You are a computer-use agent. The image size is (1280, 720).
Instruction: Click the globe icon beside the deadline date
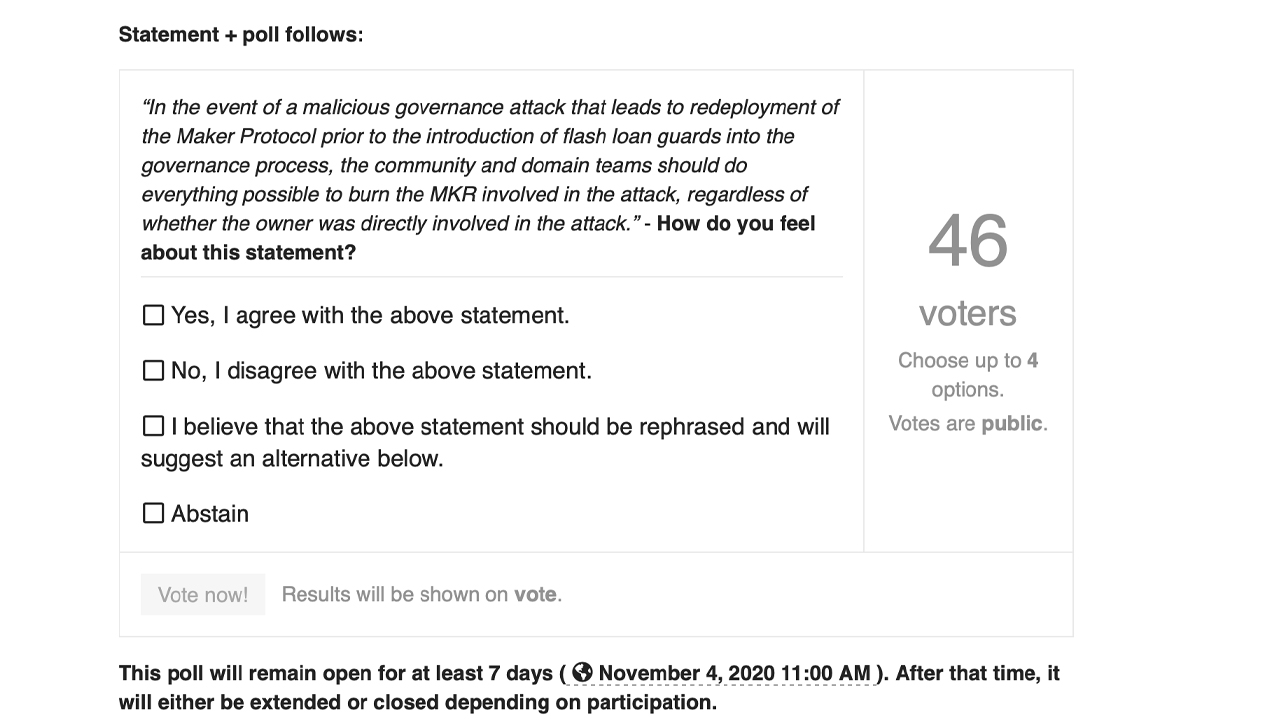[x=583, y=673]
